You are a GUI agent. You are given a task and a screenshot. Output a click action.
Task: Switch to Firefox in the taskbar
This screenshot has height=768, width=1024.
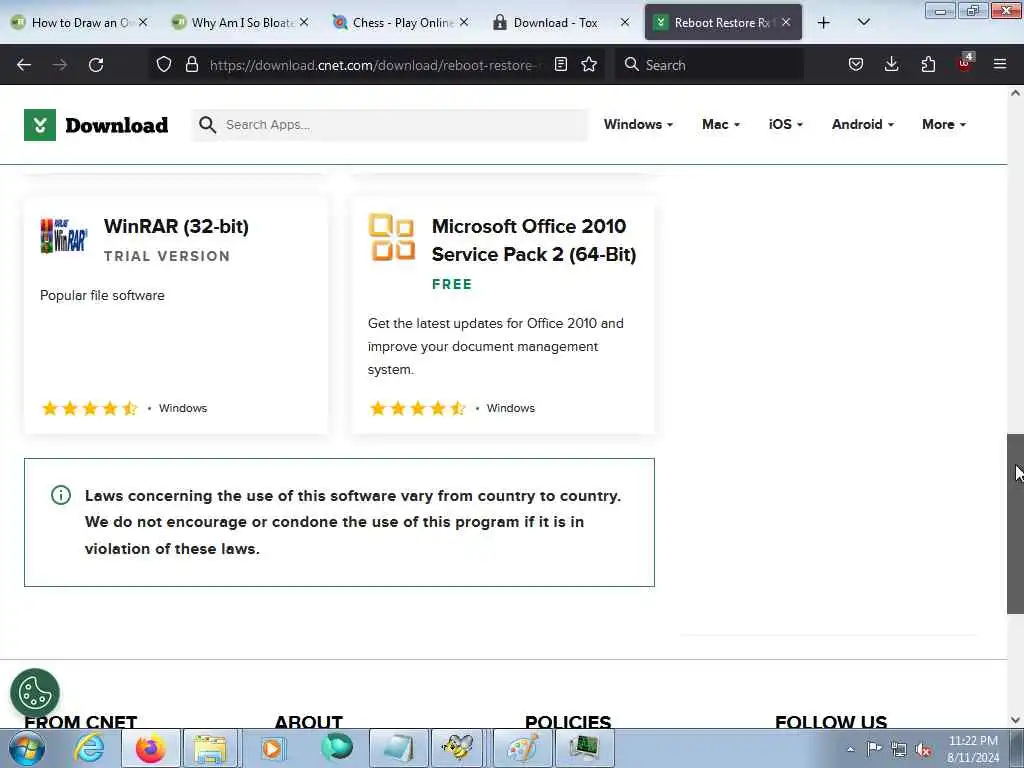point(150,748)
